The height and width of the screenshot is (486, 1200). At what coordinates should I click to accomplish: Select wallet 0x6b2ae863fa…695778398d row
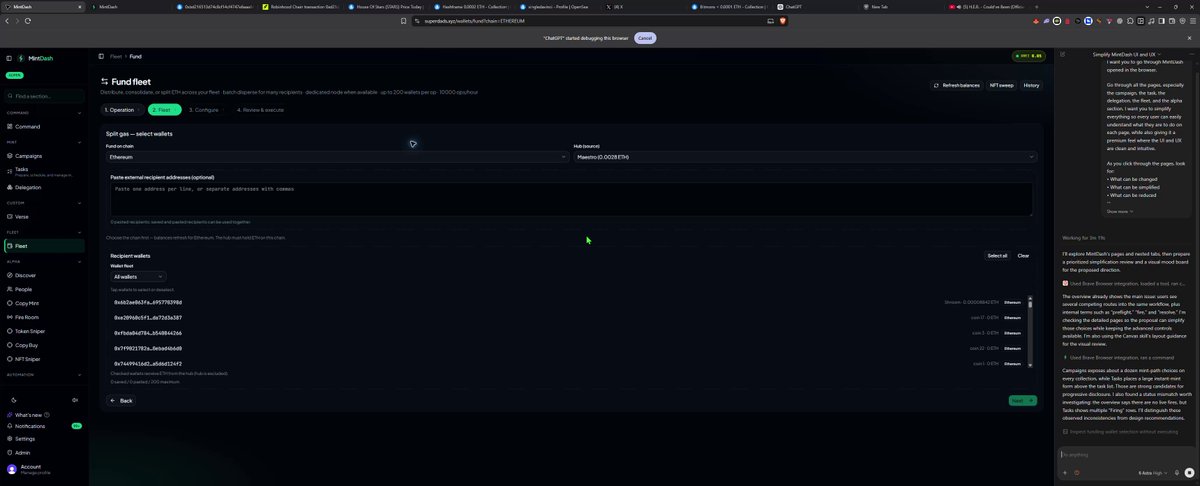coord(567,302)
